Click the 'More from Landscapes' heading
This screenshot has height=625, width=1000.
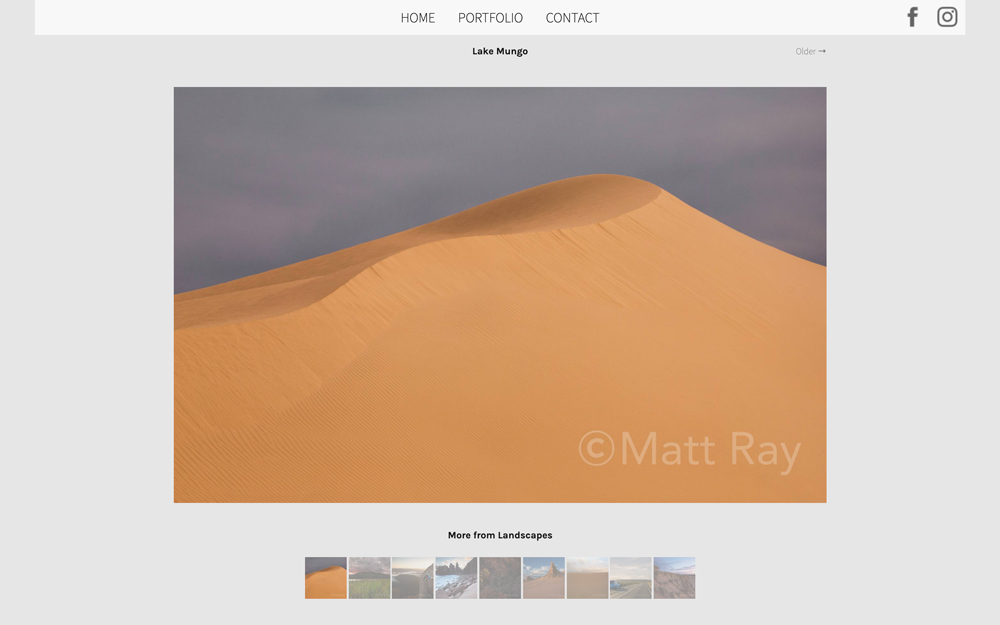tap(500, 535)
